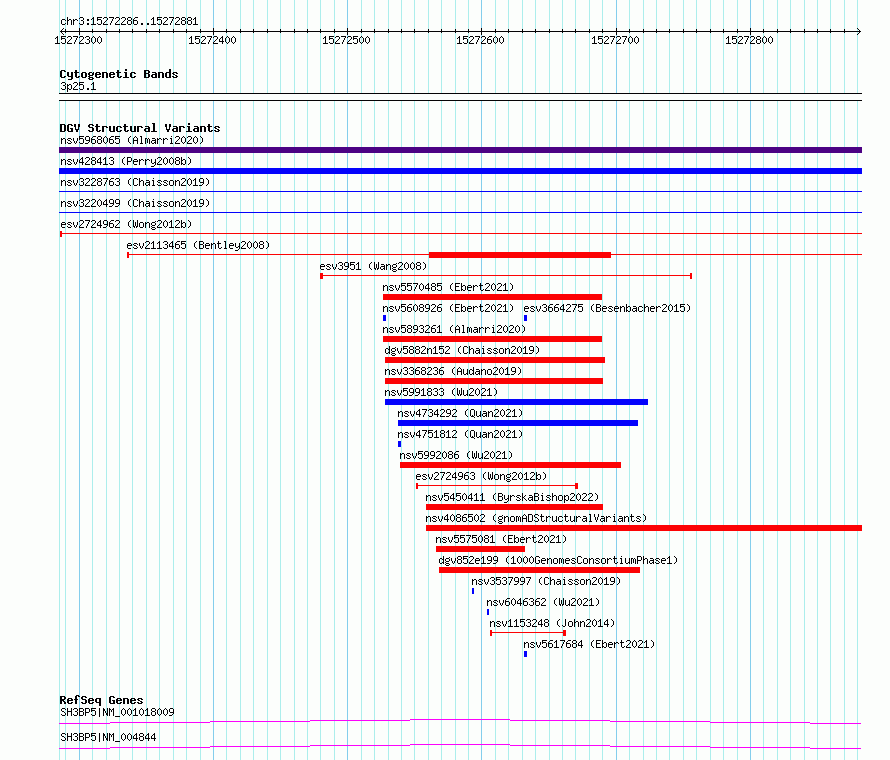890x760 pixels.
Task: Click the chr3:15272286..15272881 region label
Action: tap(129, 22)
